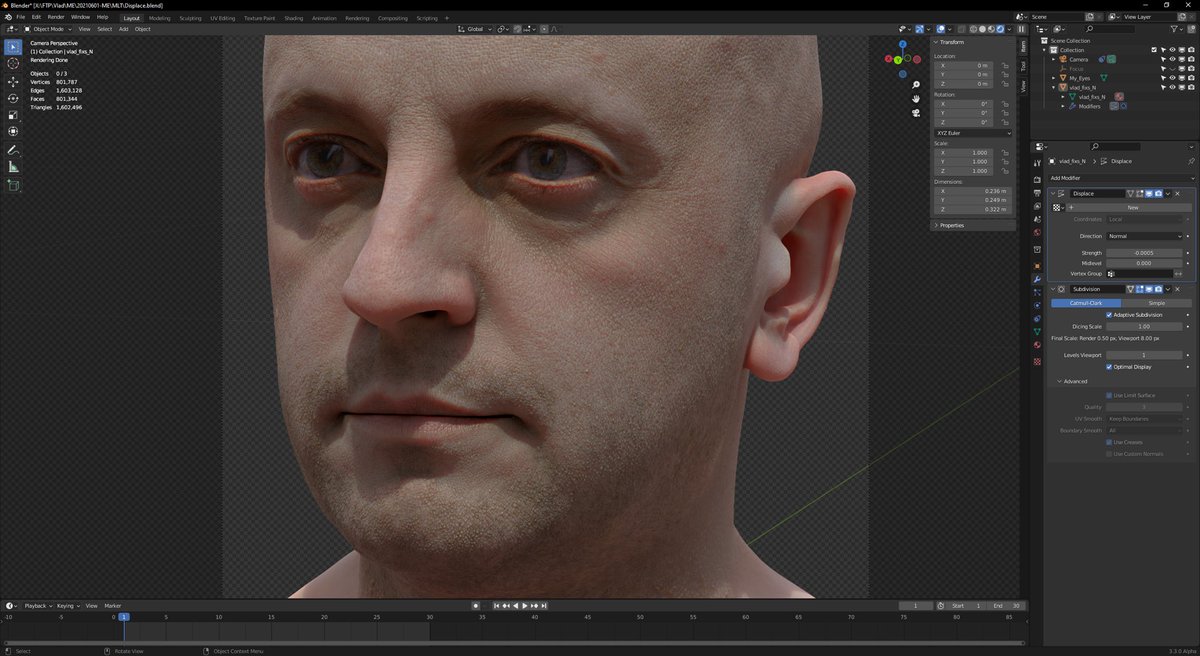The image size is (1200, 656).
Task: Switch to the Shading workspace tab
Action: tap(293, 18)
